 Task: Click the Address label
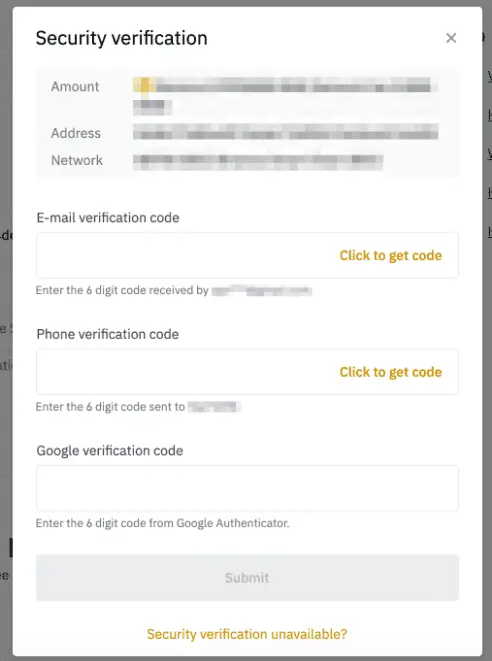click(76, 133)
